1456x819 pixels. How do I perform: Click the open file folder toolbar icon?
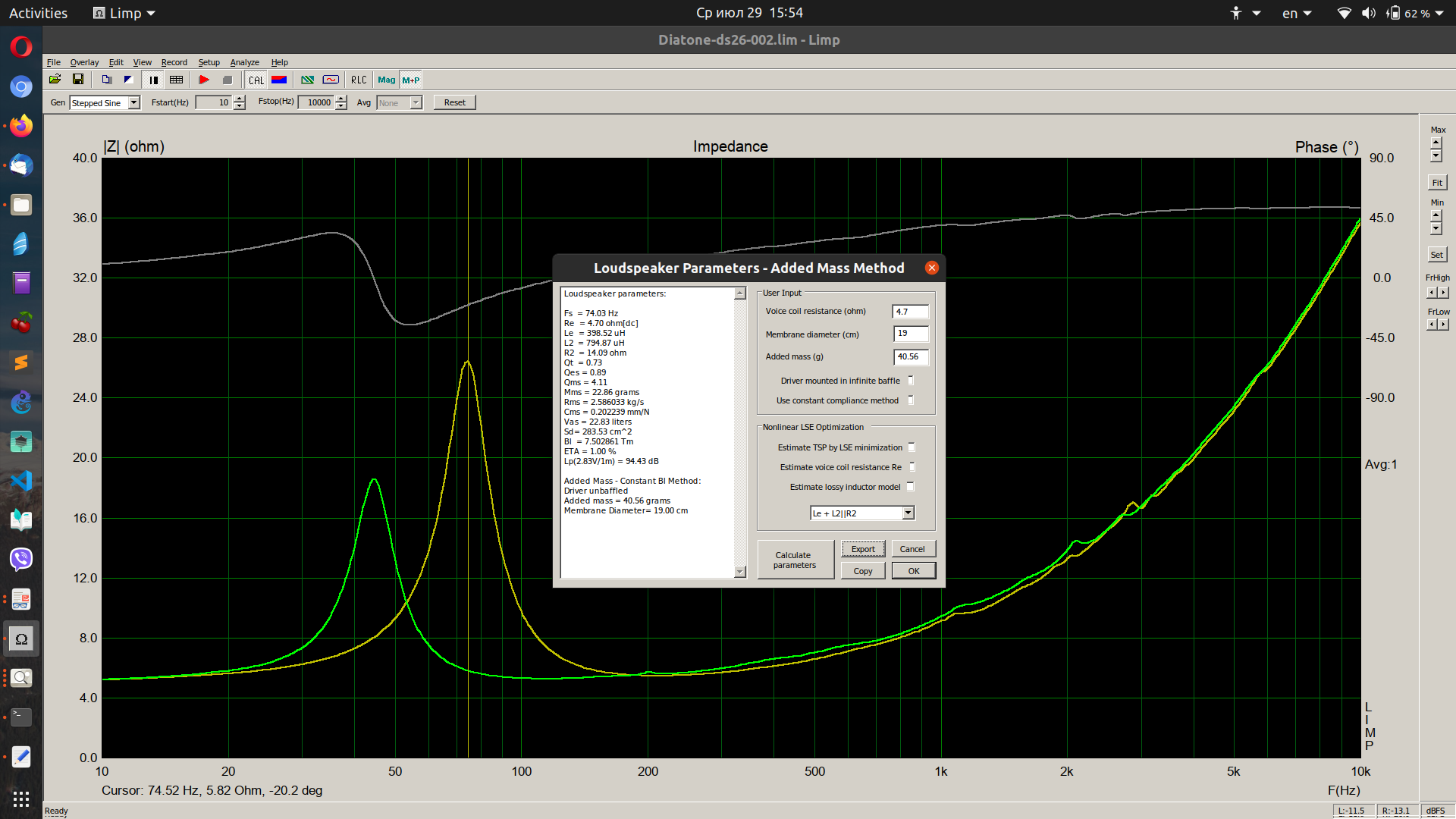[55, 80]
